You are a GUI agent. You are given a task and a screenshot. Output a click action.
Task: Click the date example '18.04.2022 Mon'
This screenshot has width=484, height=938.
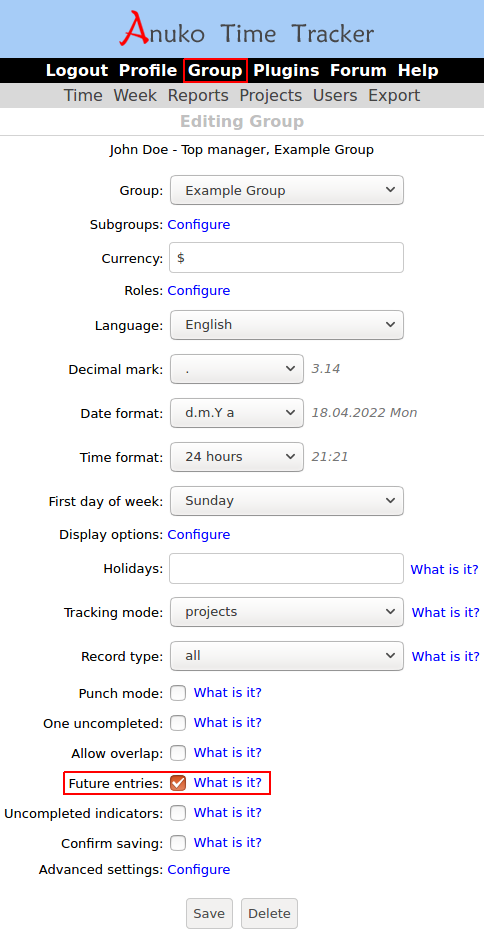click(364, 413)
